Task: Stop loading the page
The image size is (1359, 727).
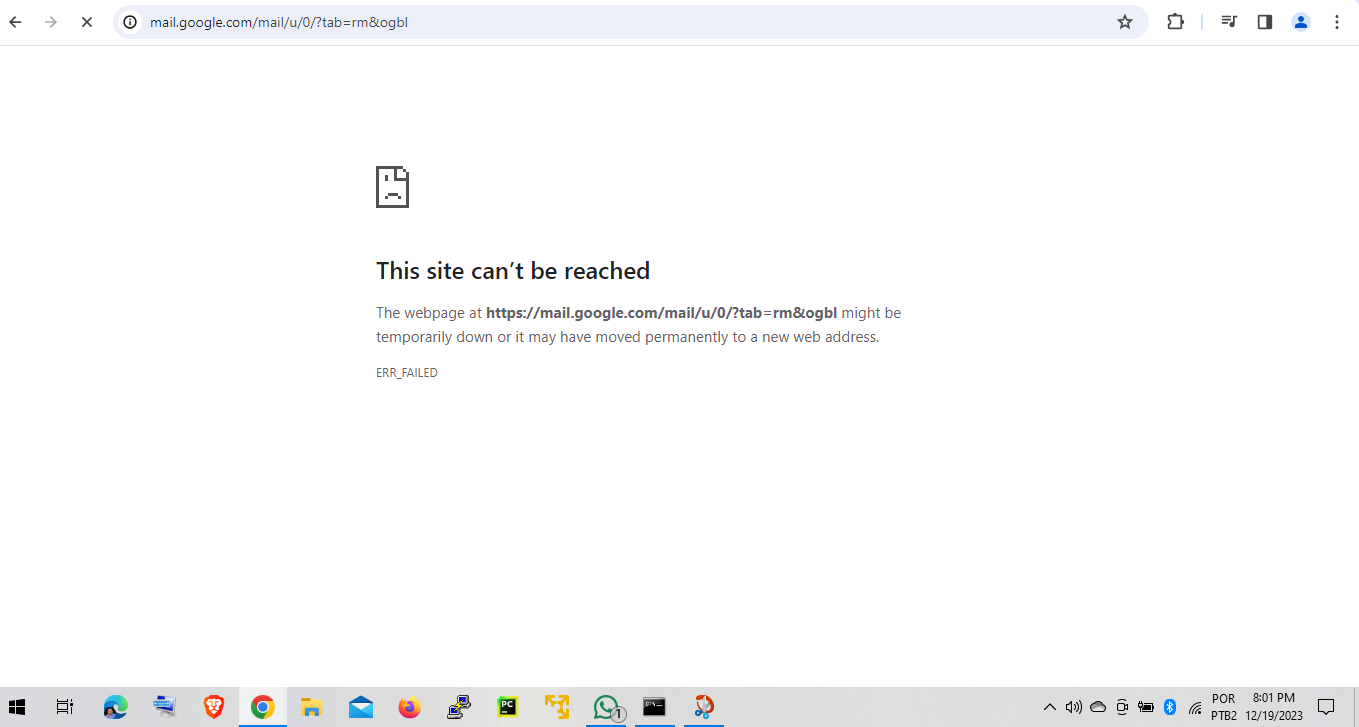Action: (87, 22)
